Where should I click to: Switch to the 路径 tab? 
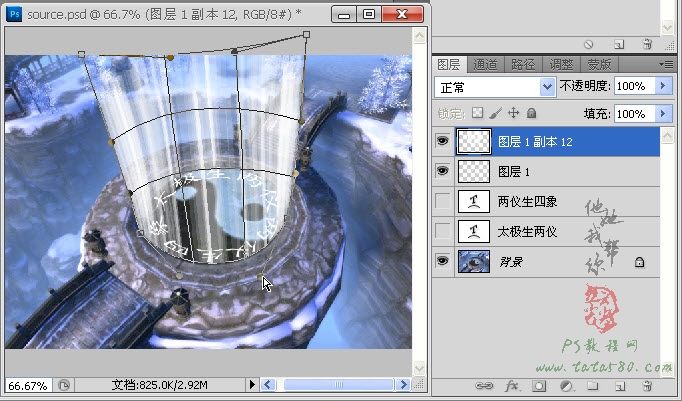coord(523,64)
